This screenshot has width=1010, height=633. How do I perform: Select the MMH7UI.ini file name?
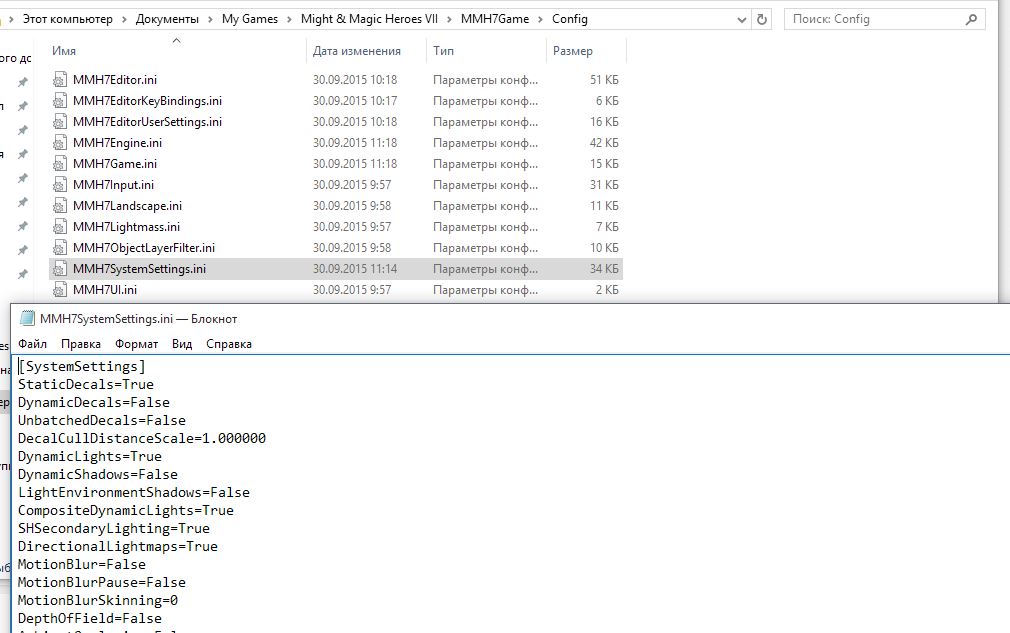click(x=105, y=290)
